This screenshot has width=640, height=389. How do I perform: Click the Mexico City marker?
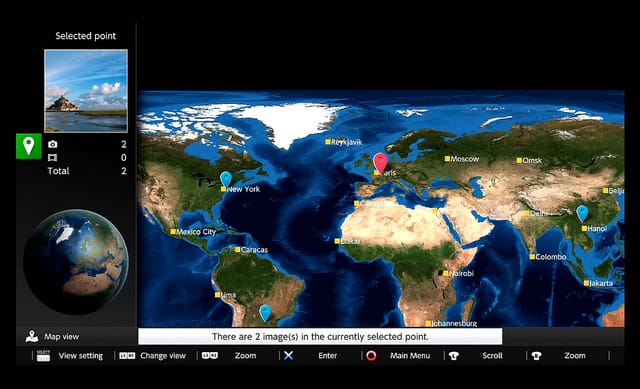click(x=173, y=232)
